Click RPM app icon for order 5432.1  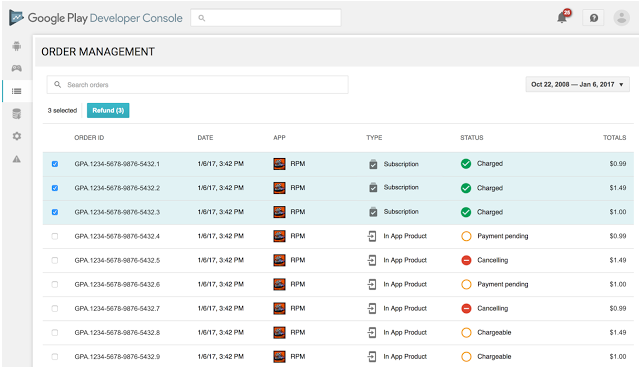tap(279, 164)
